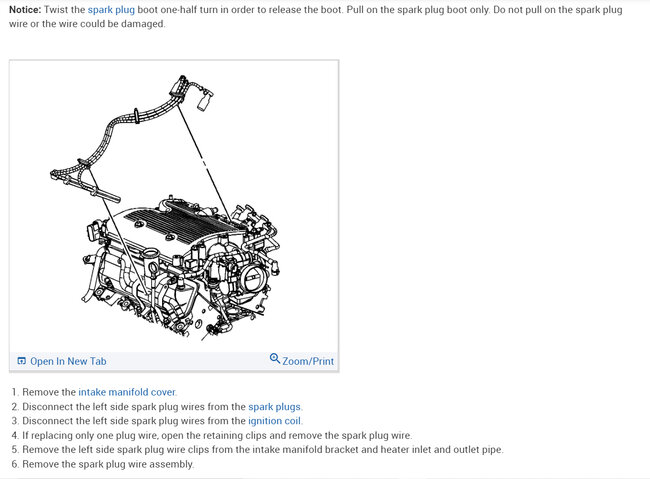Click the bold 'Notice:' label
Viewport: 650px width, 479px height.
point(25,10)
